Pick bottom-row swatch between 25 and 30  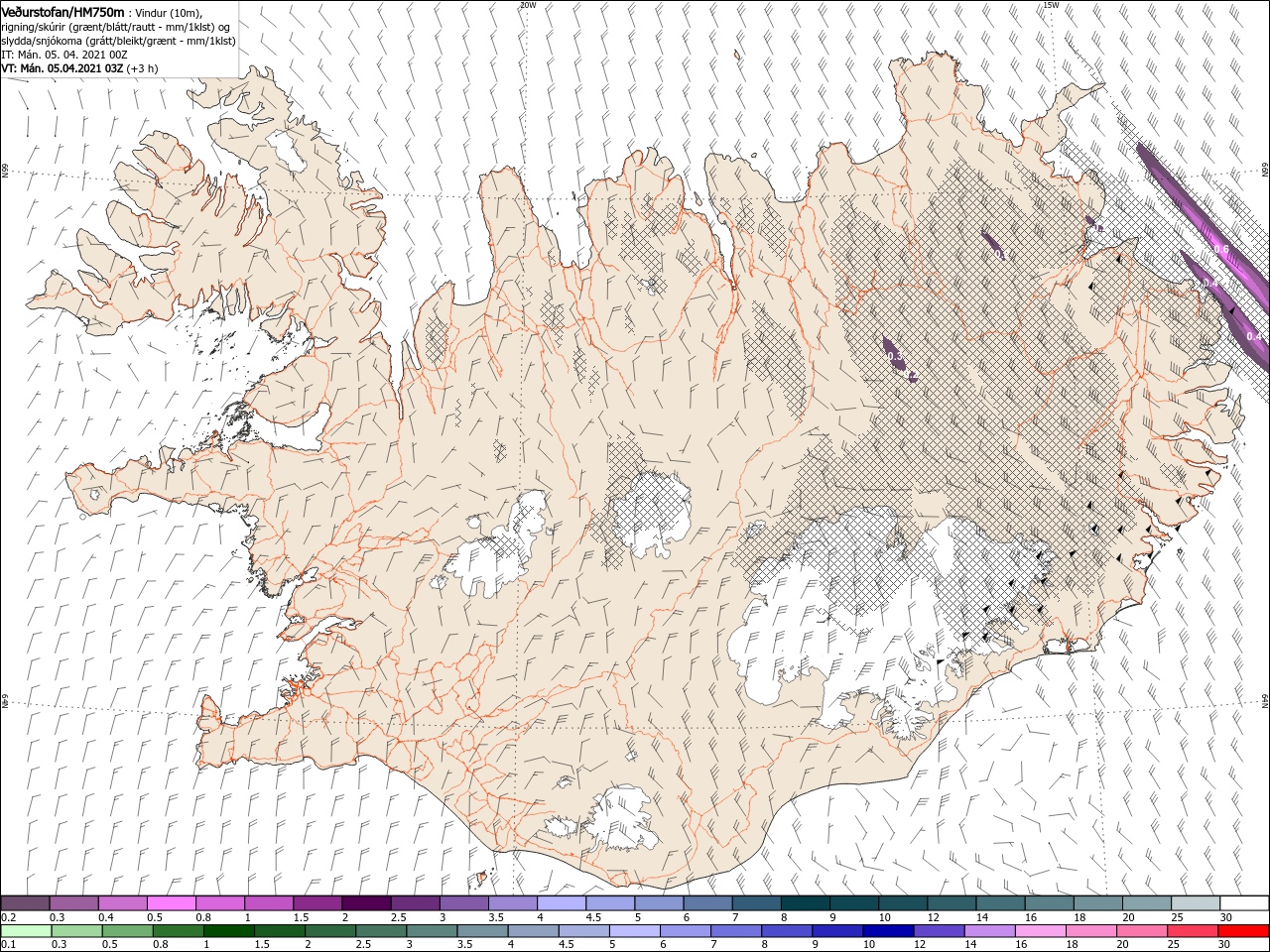(1191, 931)
